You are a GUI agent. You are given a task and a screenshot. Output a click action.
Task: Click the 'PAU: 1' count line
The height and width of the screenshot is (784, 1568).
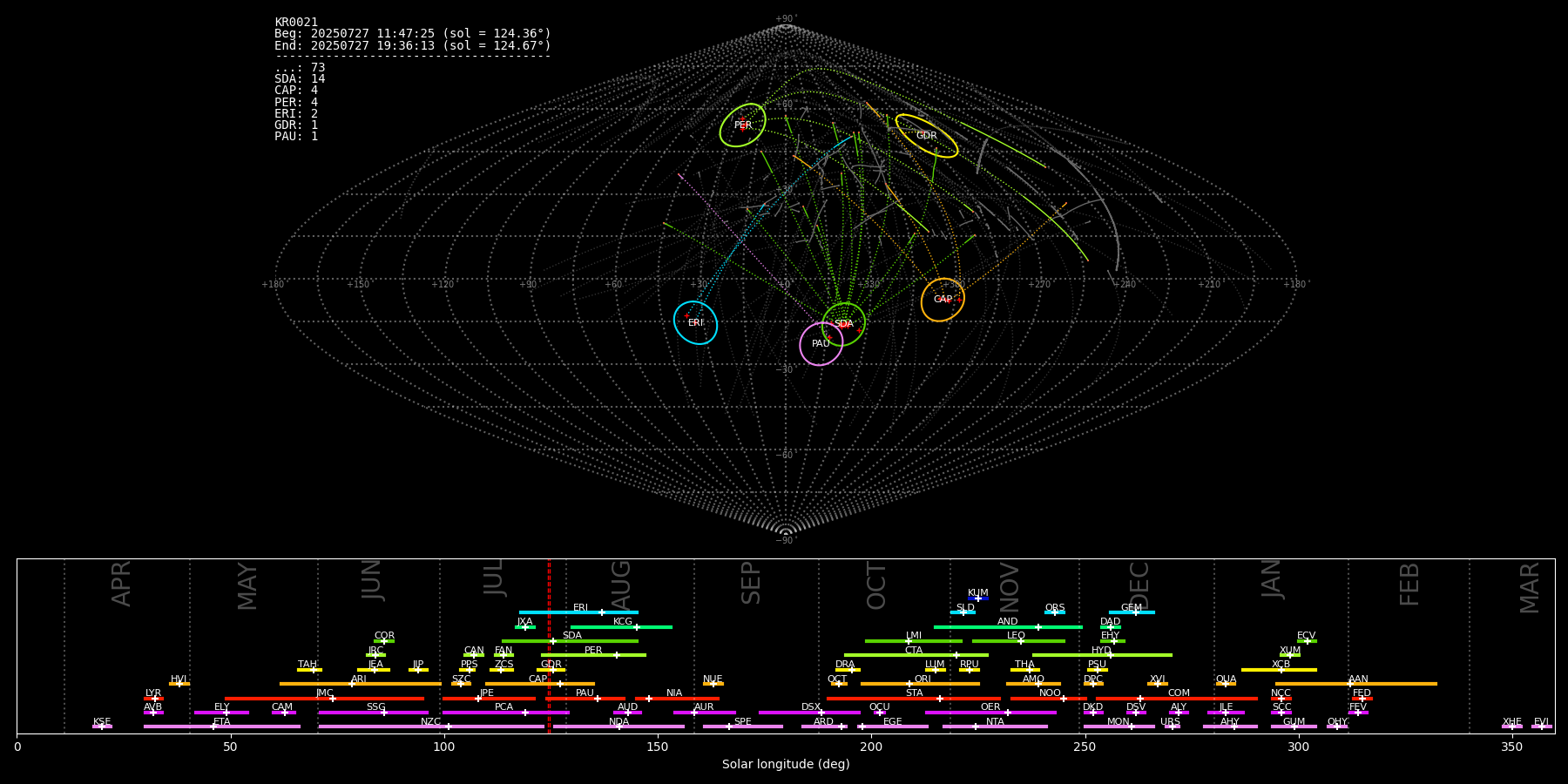(296, 137)
